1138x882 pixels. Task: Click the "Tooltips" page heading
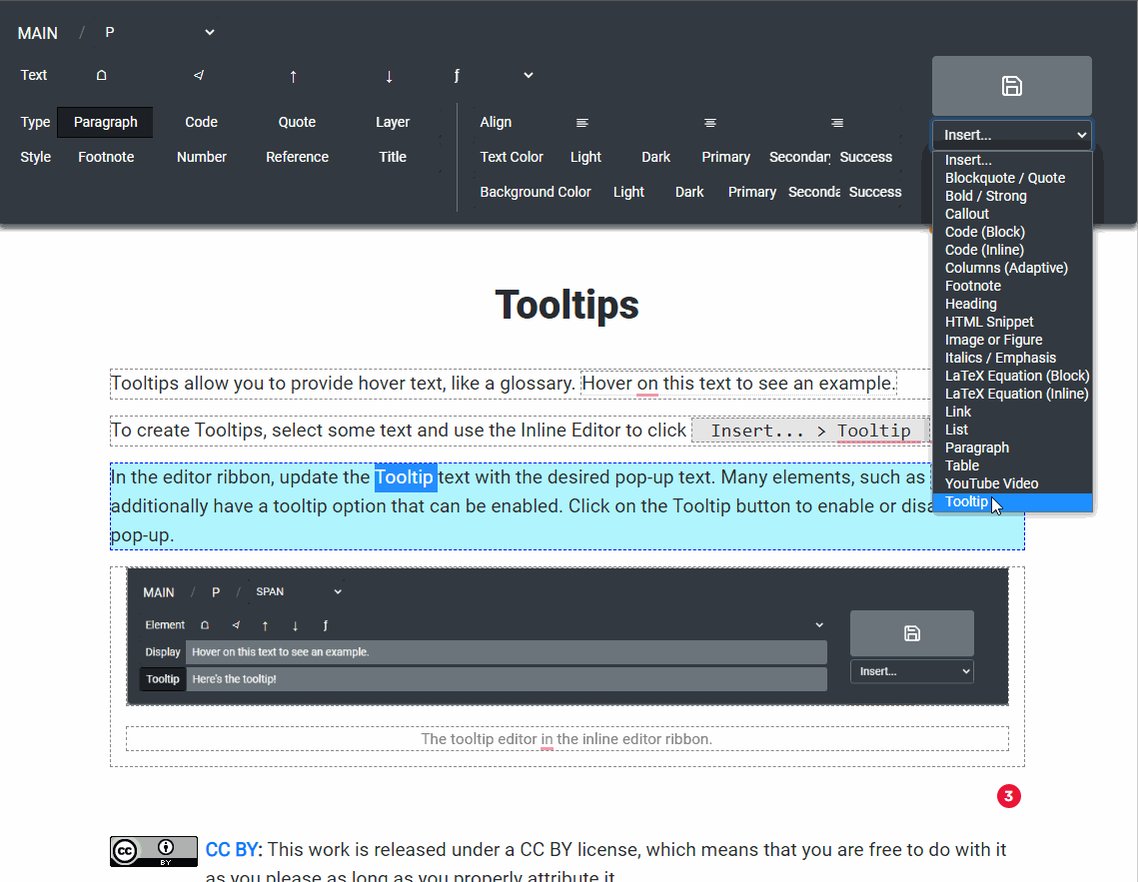(567, 305)
